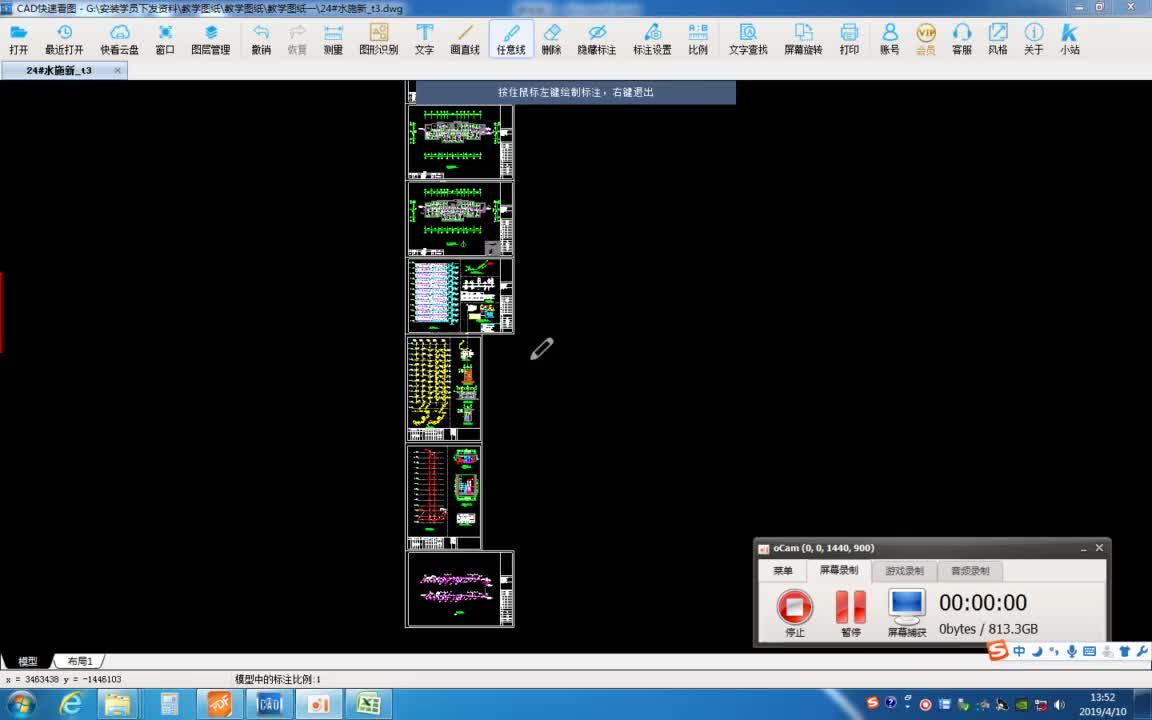Click the 恢复 redo icon
1152x720 pixels.
pyautogui.click(x=297, y=39)
